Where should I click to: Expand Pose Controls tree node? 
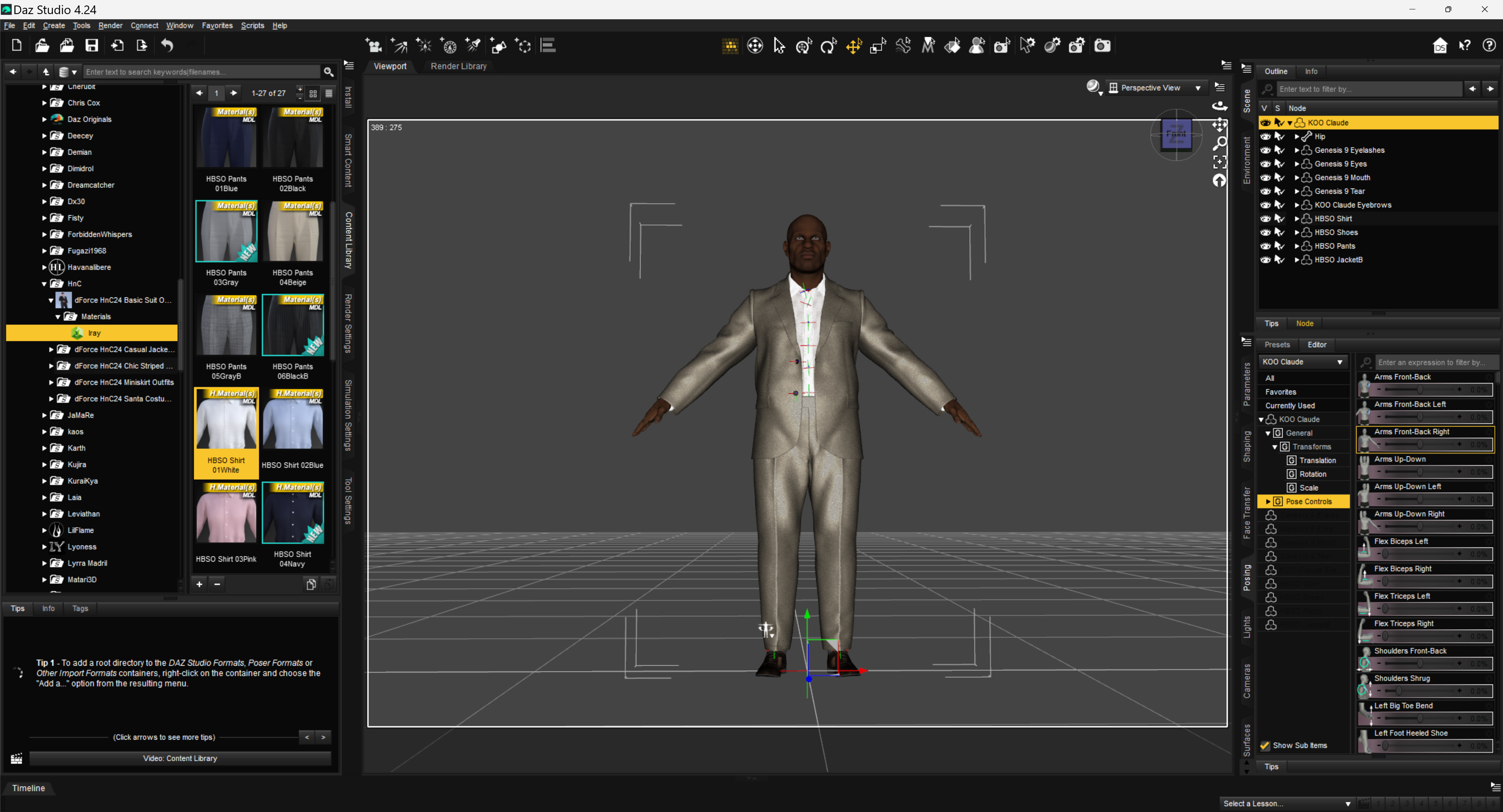[x=1268, y=502]
